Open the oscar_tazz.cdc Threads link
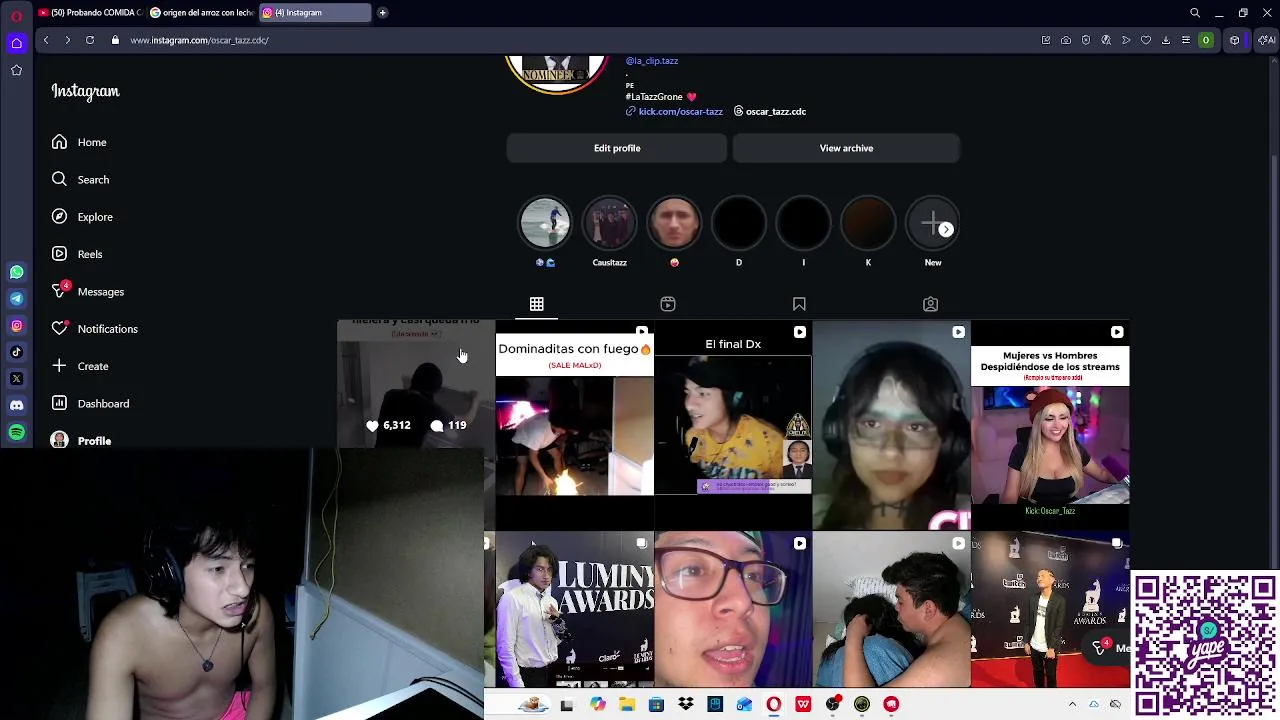Screen dimensions: 1280x720 [x=770, y=112]
